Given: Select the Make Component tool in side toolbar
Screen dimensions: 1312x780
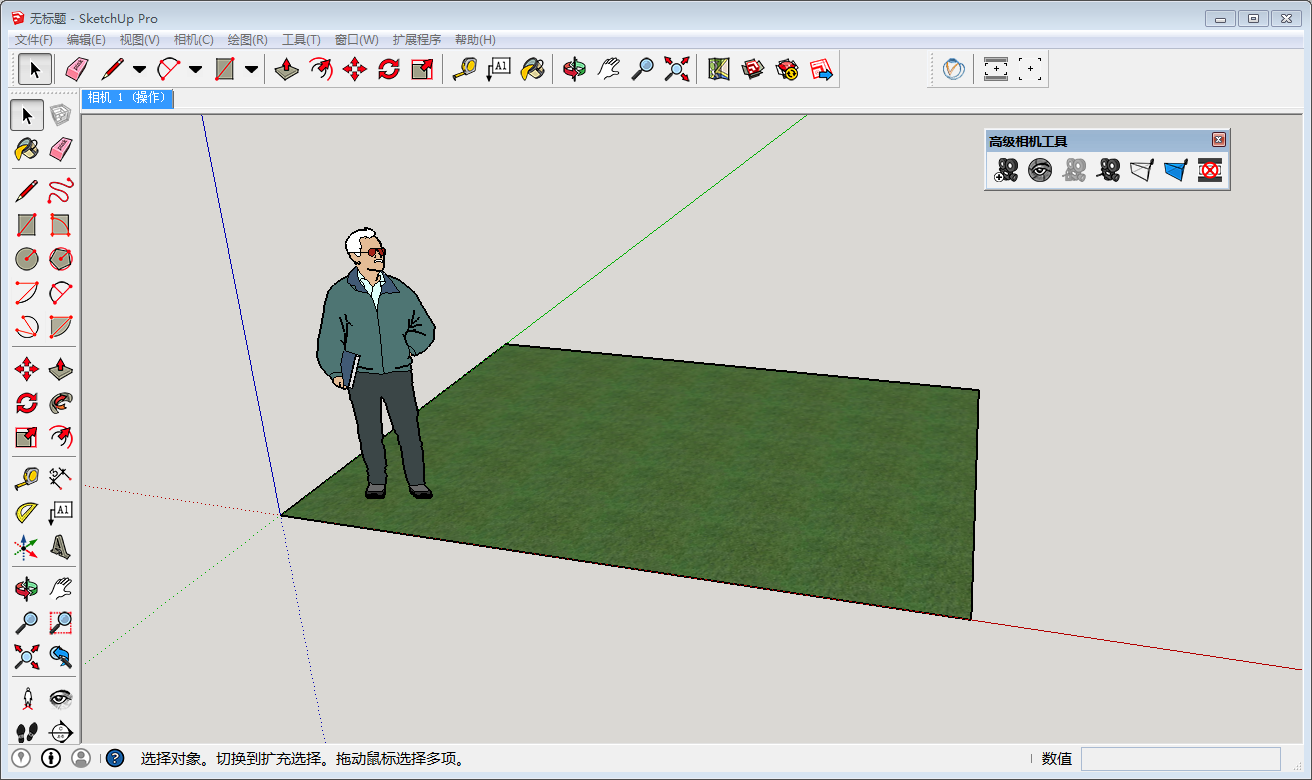Looking at the screenshot, I should pos(61,116).
